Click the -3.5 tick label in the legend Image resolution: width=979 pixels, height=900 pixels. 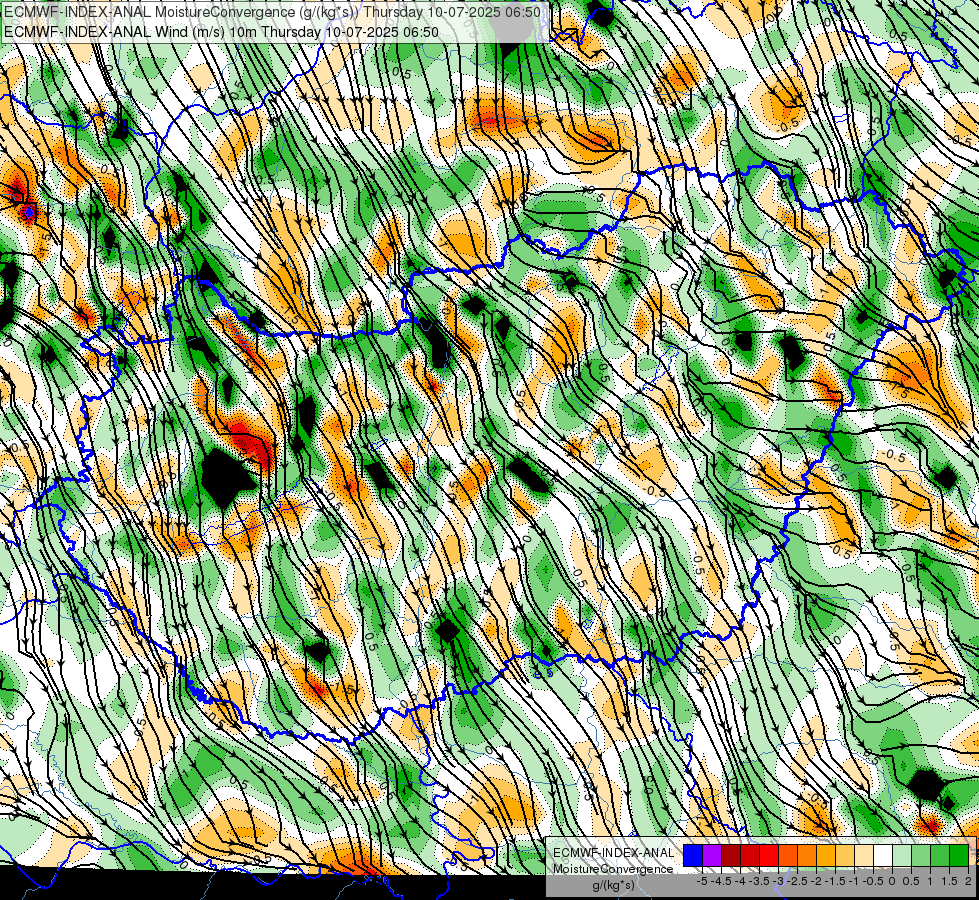click(x=761, y=881)
